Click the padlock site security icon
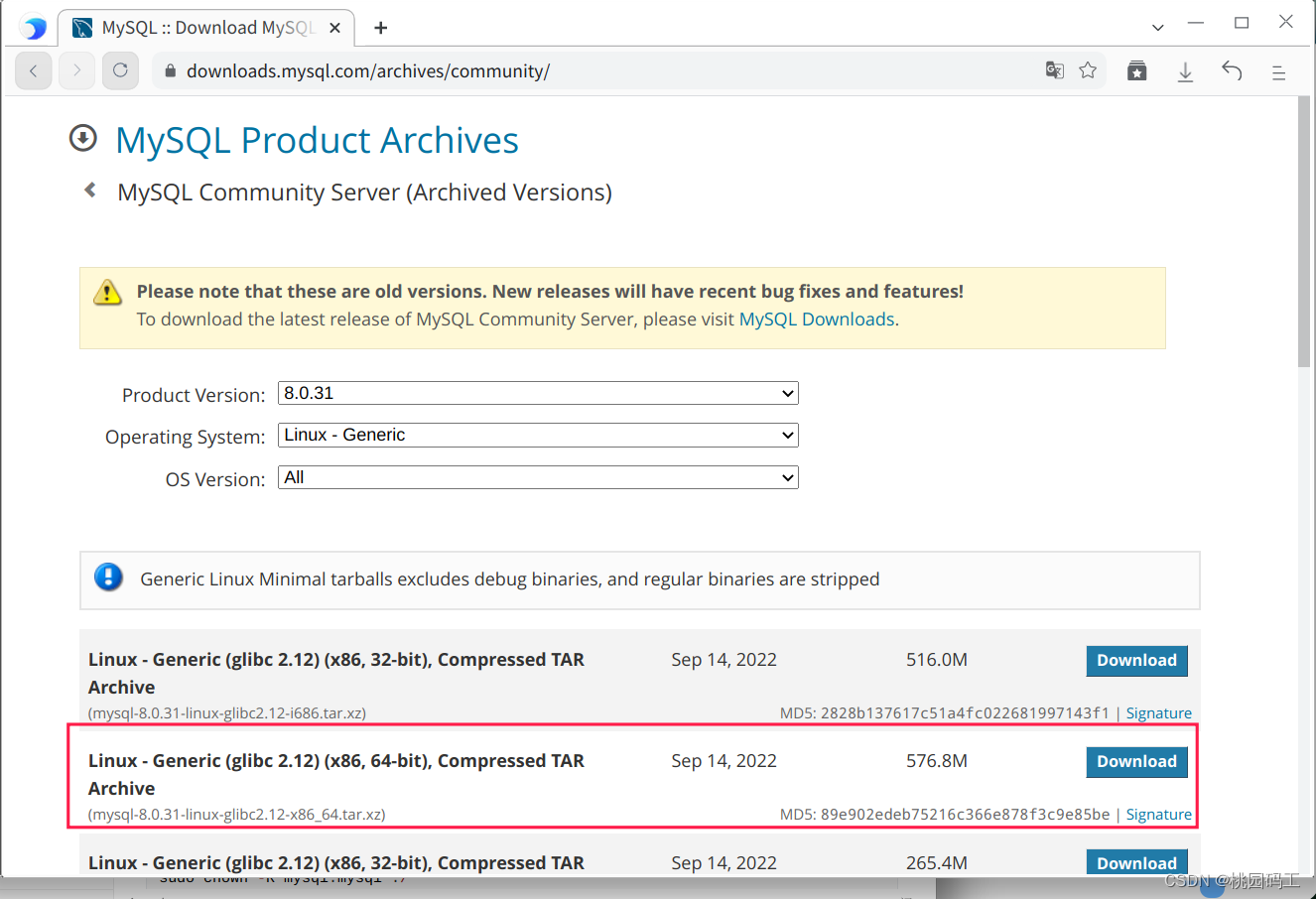 170,71
